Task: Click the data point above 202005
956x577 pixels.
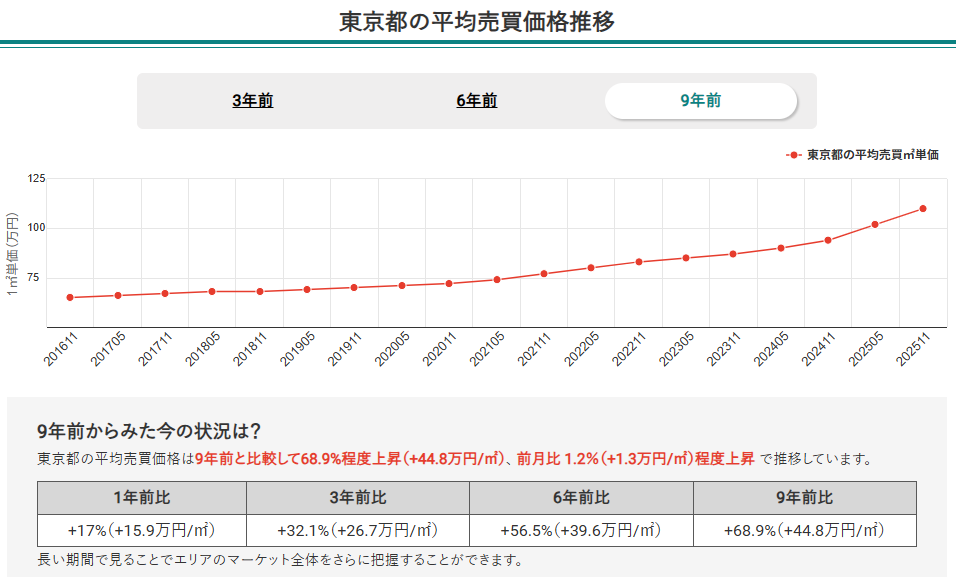Action: click(401, 284)
